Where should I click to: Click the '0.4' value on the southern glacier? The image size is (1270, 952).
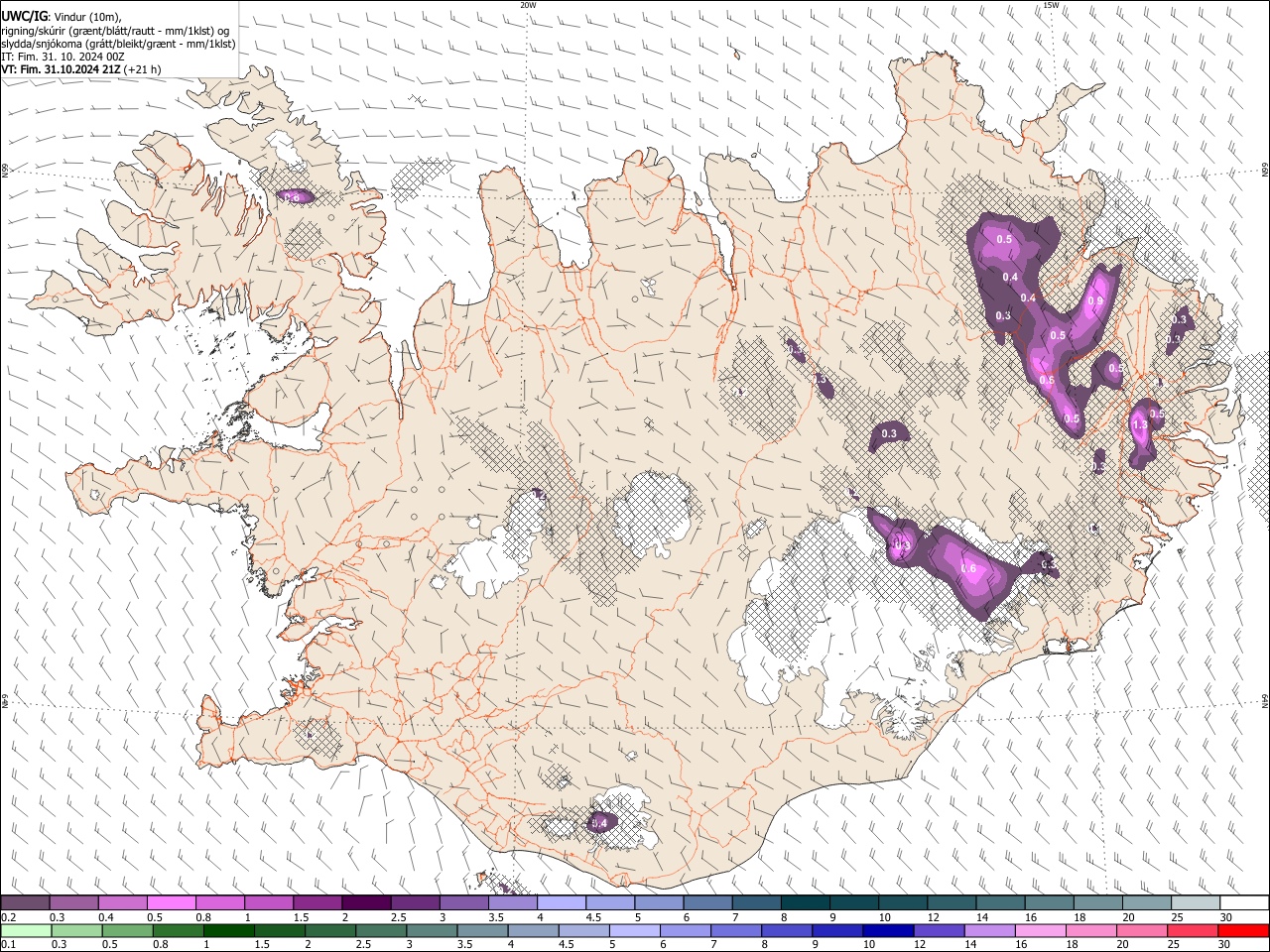coord(599,823)
